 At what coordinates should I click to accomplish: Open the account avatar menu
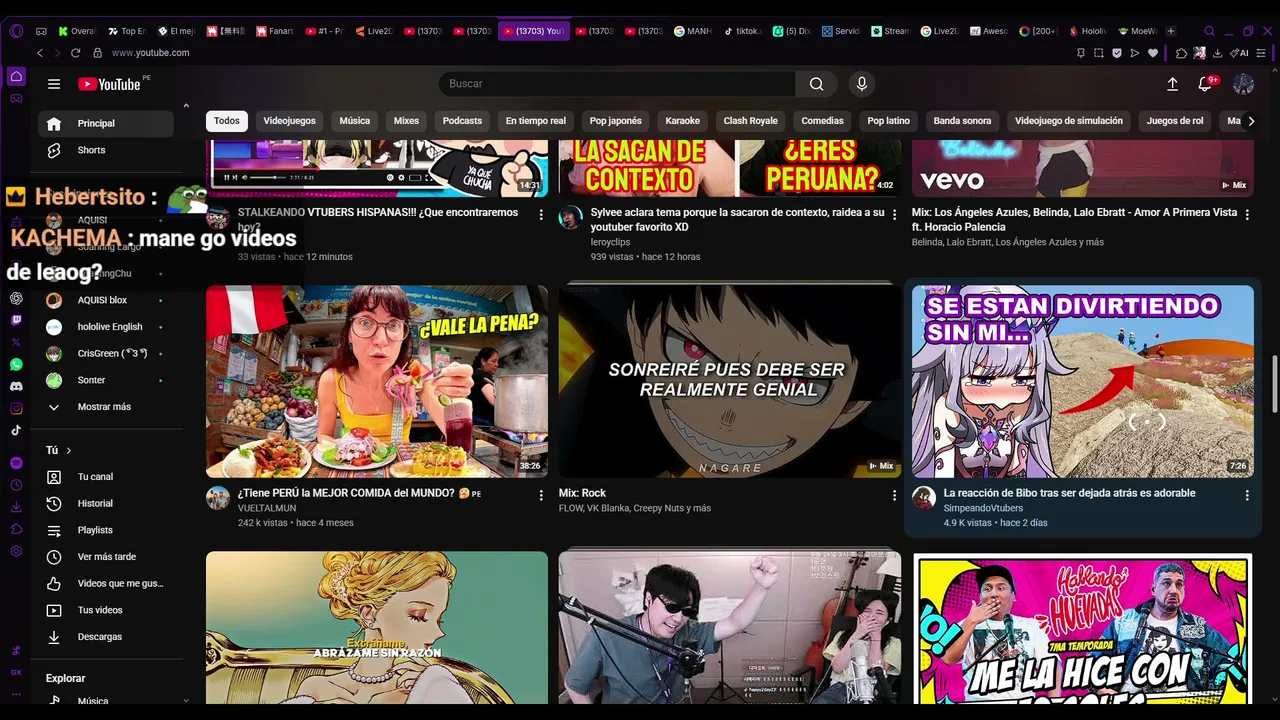point(1243,84)
